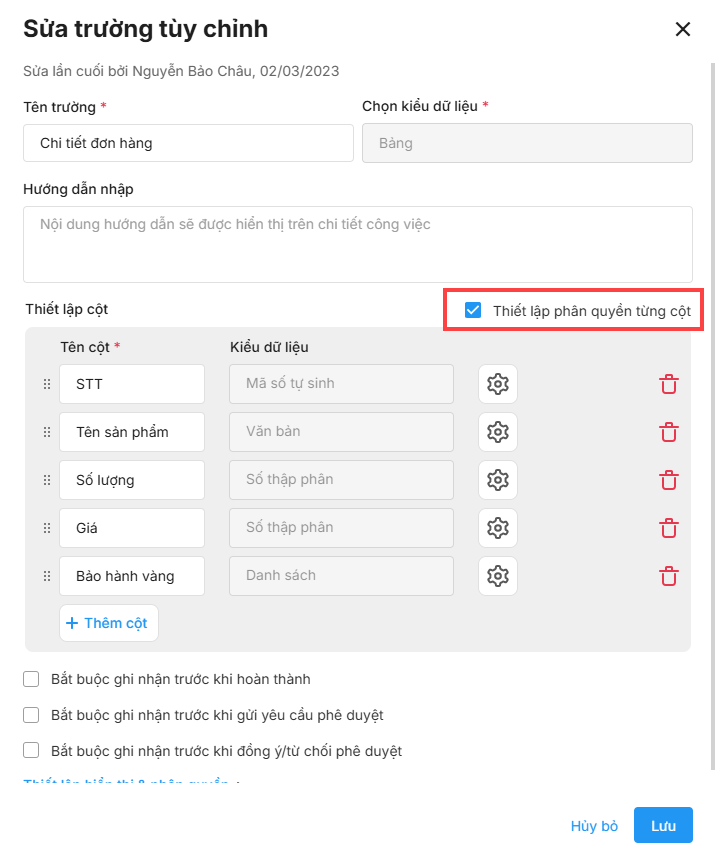
Task: Click the Lưu button
Action: [663, 826]
